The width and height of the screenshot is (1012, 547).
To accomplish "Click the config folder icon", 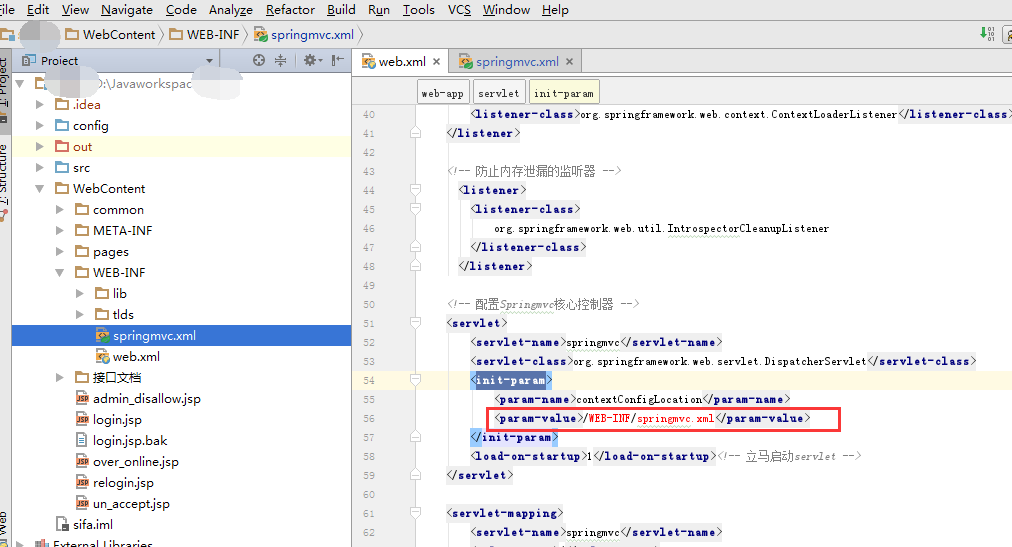I will tap(62, 125).
